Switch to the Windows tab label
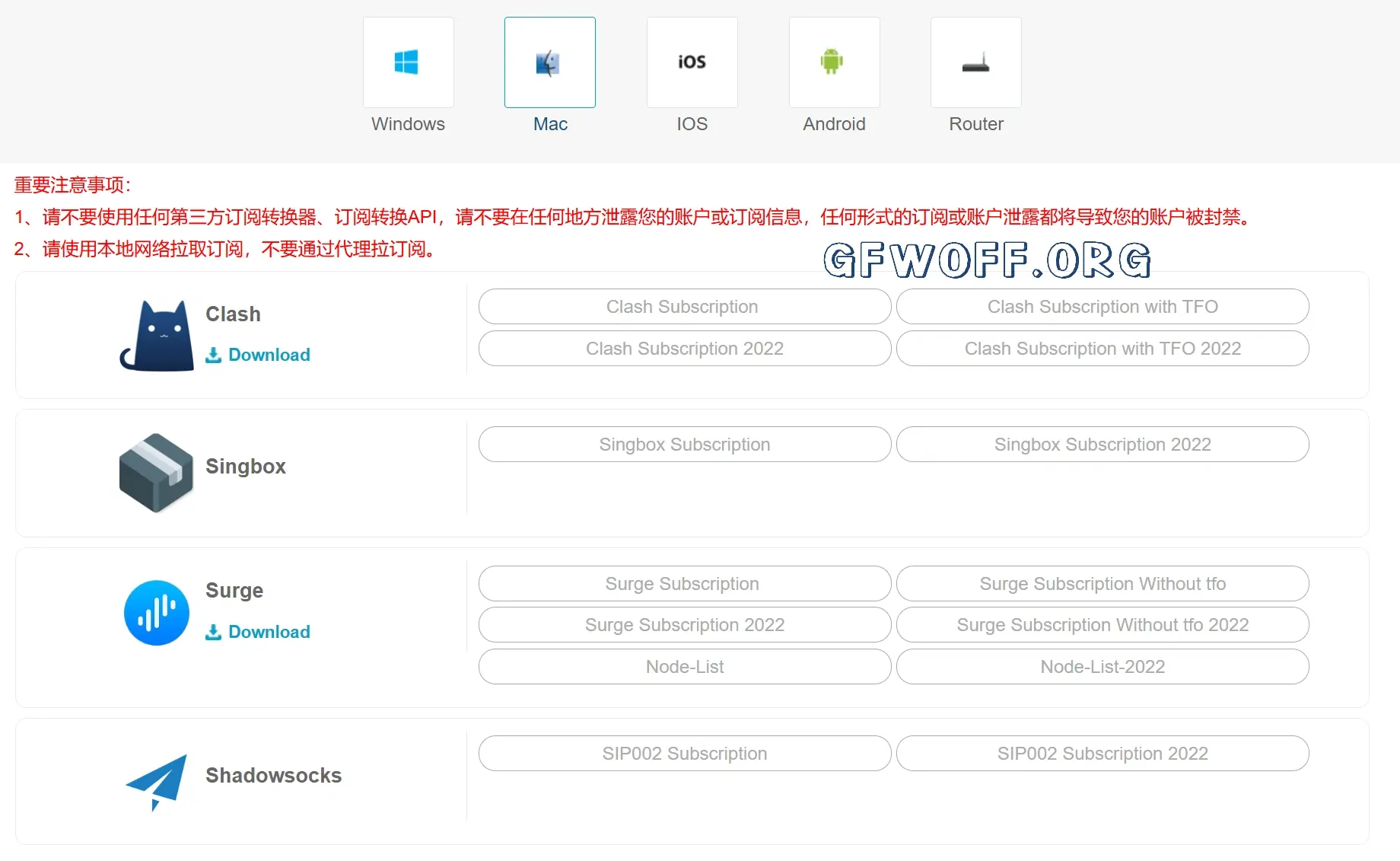 (408, 124)
